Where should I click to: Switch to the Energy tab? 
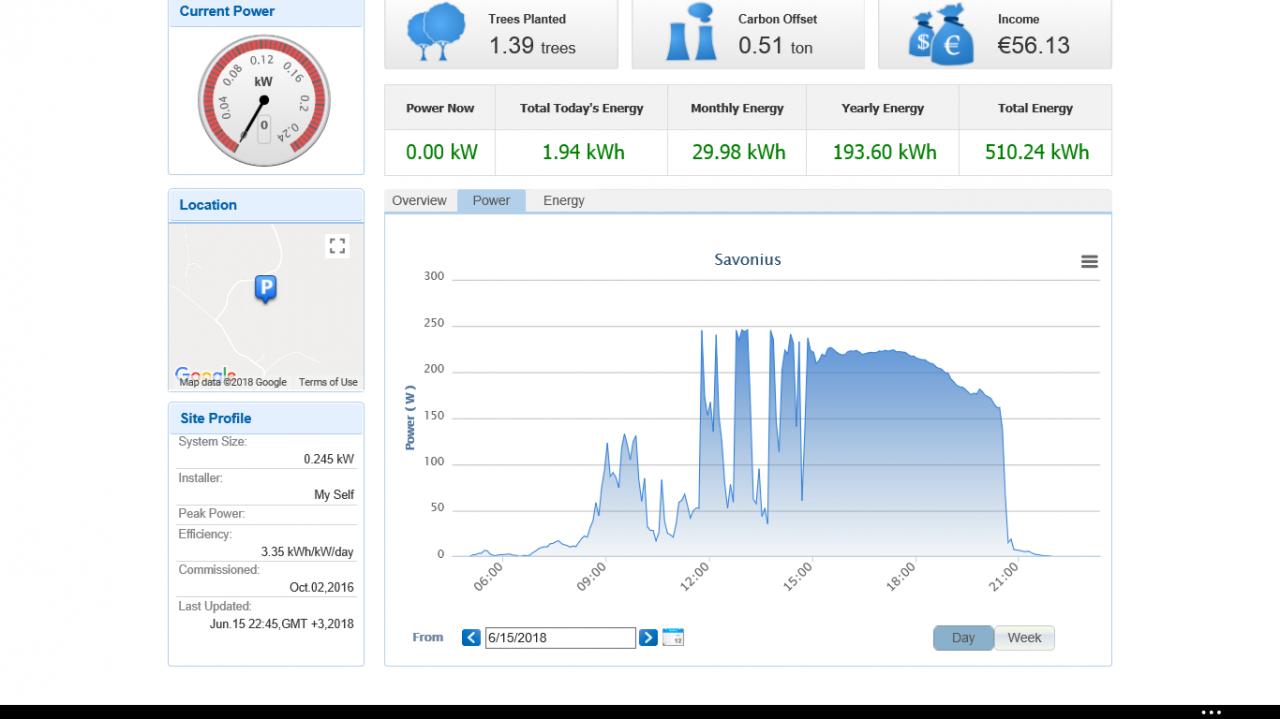coord(564,201)
